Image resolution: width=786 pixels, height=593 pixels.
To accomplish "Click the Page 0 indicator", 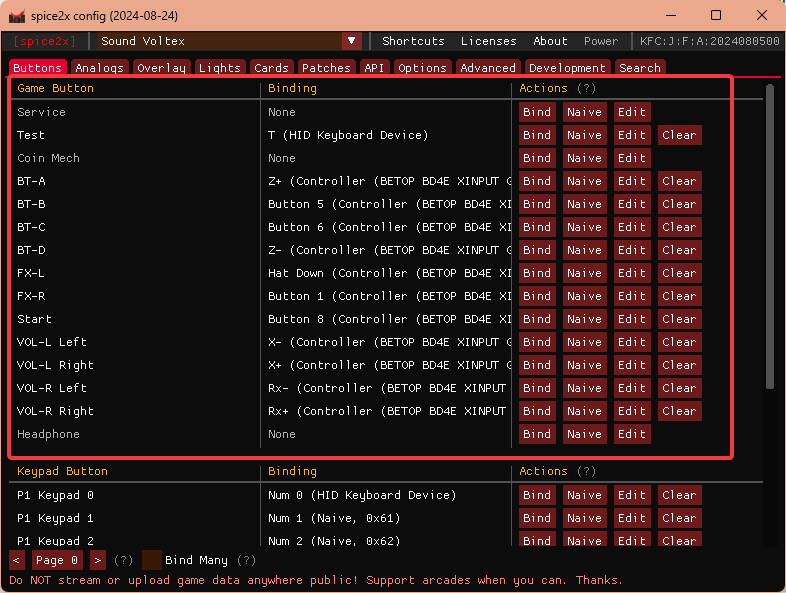I will point(56,560).
